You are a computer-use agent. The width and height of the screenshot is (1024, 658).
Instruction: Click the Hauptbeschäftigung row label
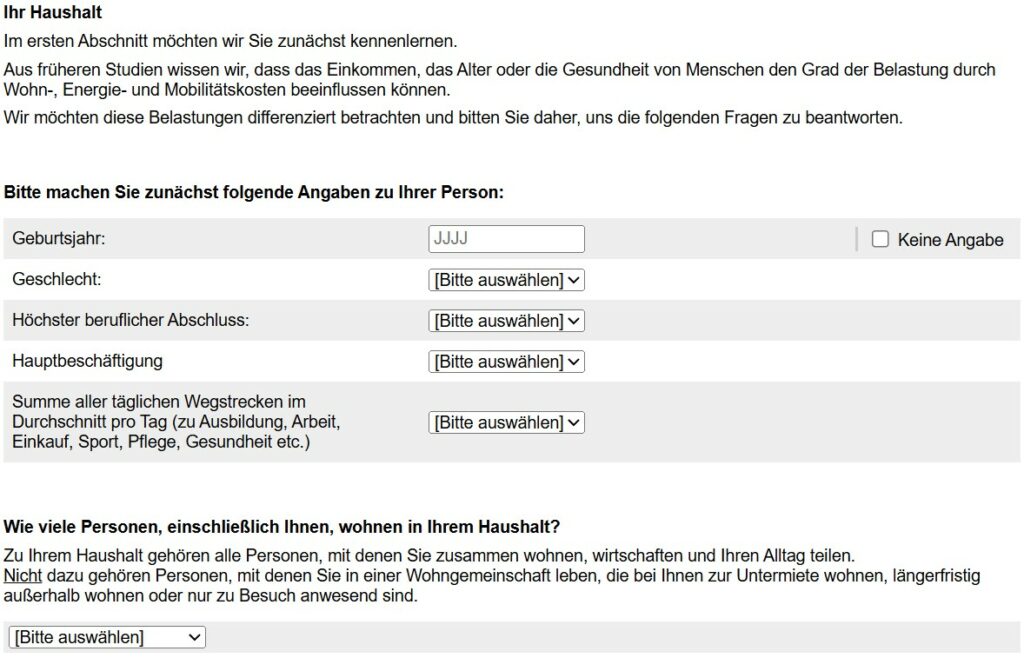tap(88, 360)
